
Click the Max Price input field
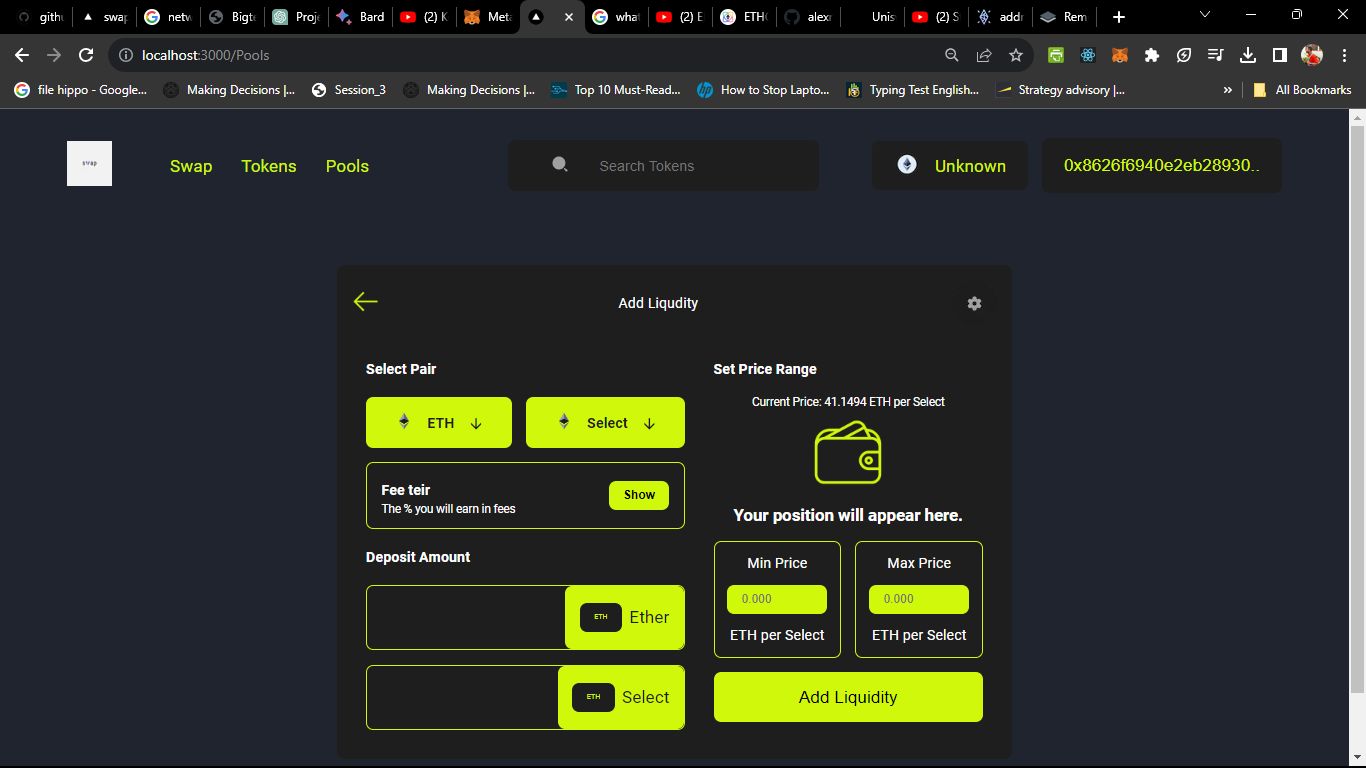point(919,599)
